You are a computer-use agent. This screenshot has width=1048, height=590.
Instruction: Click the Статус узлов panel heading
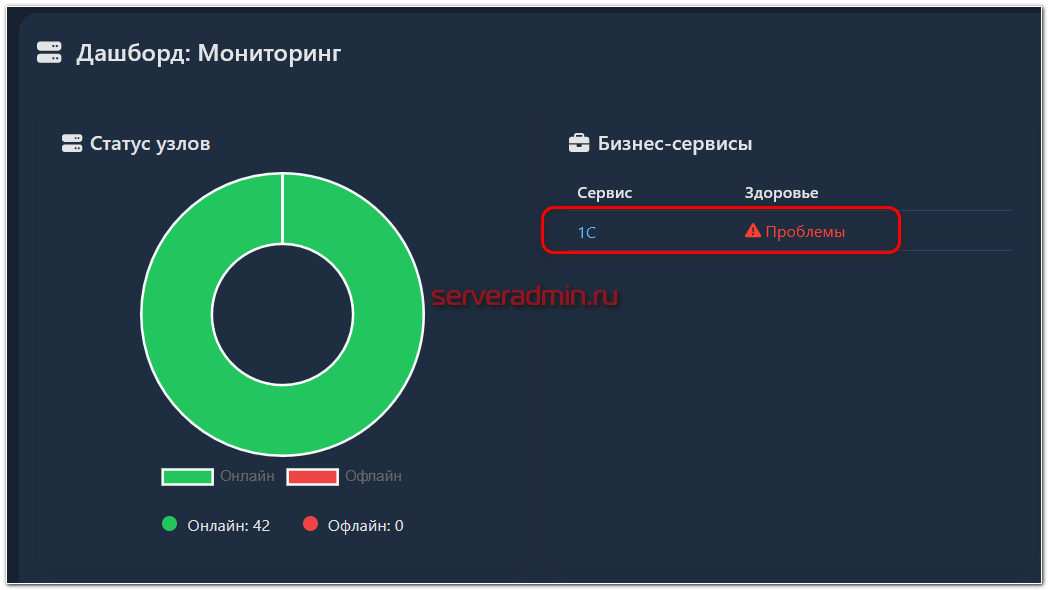(150, 143)
